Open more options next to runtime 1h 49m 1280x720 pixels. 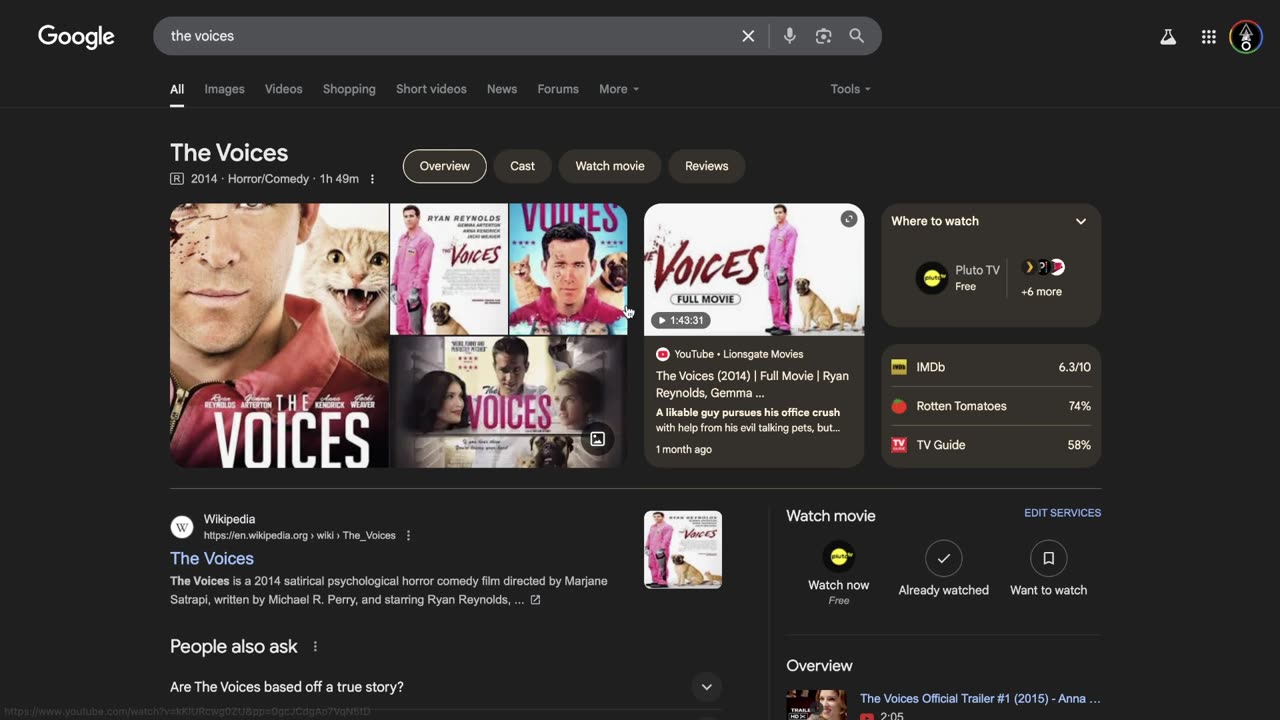[372, 179]
